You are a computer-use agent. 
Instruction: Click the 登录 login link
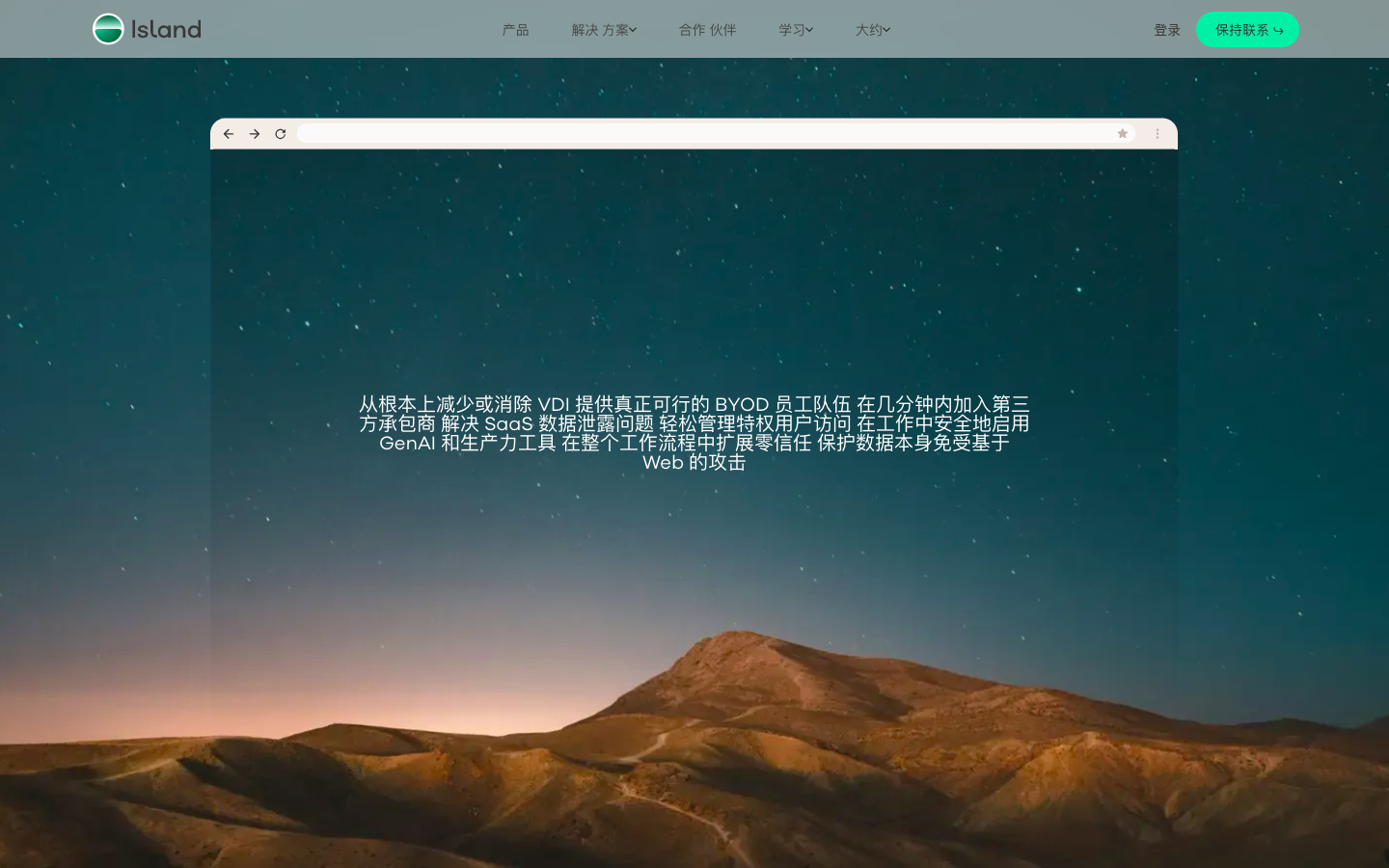coord(1167,30)
